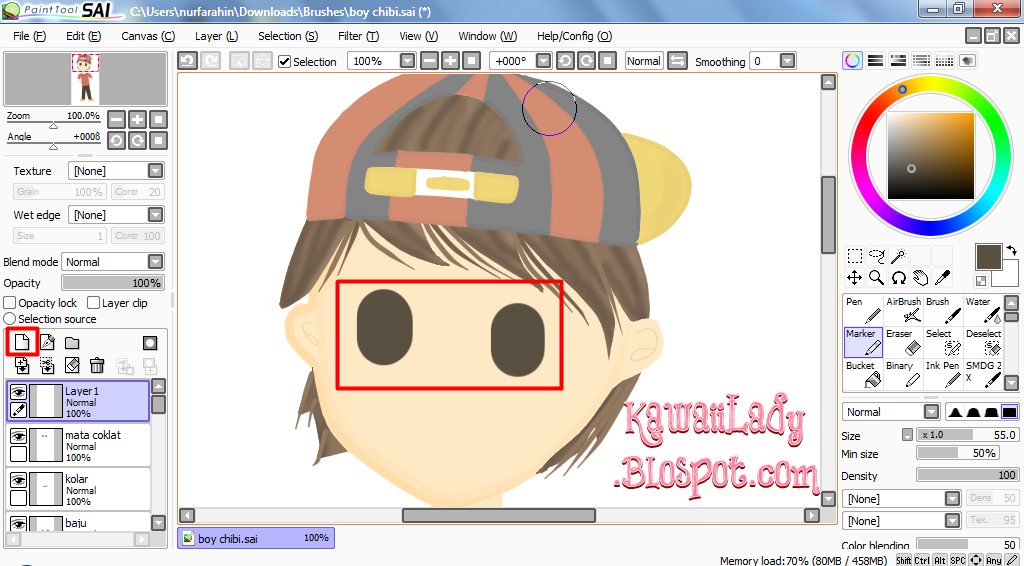Choose the Water brush tool
This screenshot has height=566, width=1024.
tap(983, 311)
